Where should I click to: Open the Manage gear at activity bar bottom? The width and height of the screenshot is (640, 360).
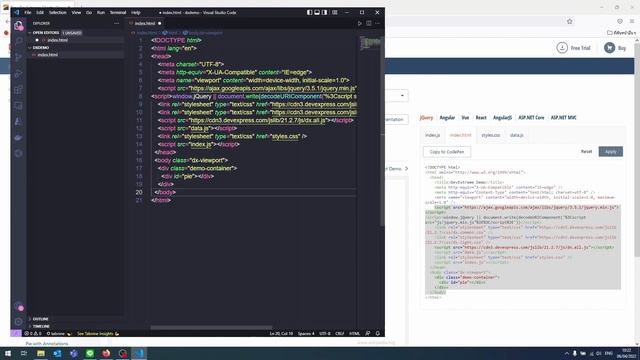18,322
